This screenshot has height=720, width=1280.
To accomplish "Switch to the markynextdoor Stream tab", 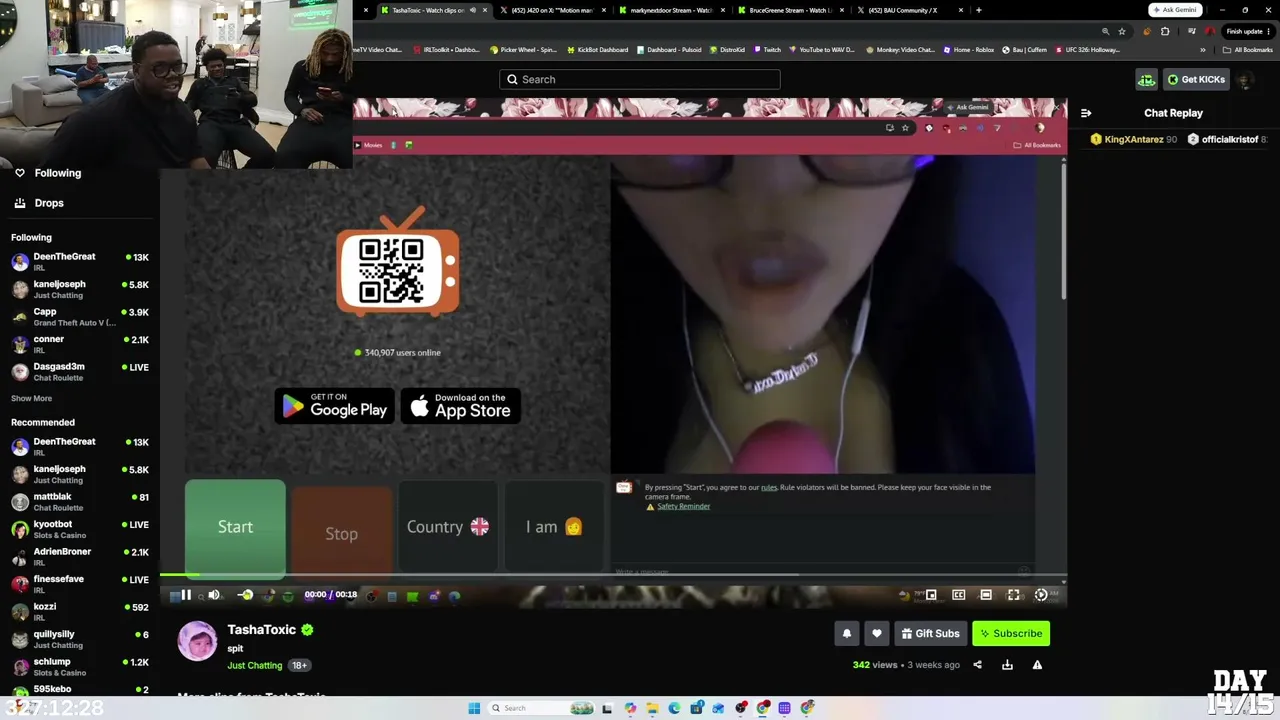I will [671, 10].
